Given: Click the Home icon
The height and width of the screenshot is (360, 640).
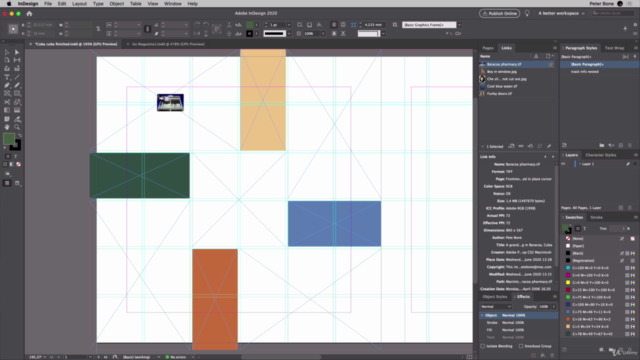Looking at the screenshot, I should point(29,13).
